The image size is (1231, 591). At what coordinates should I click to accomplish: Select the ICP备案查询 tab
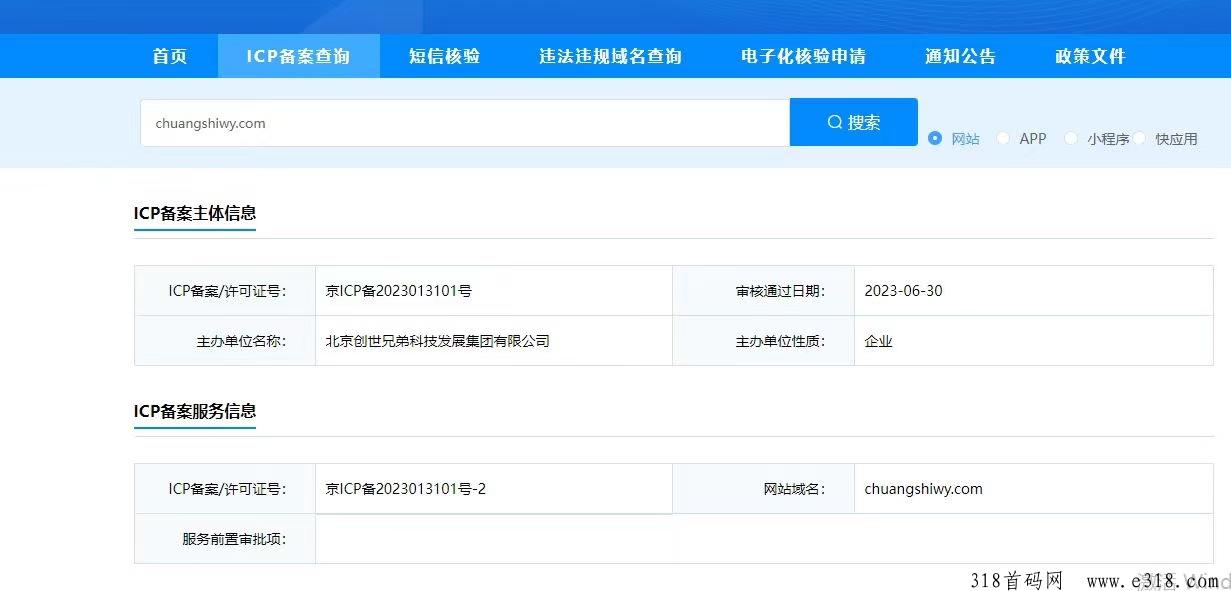pos(298,56)
